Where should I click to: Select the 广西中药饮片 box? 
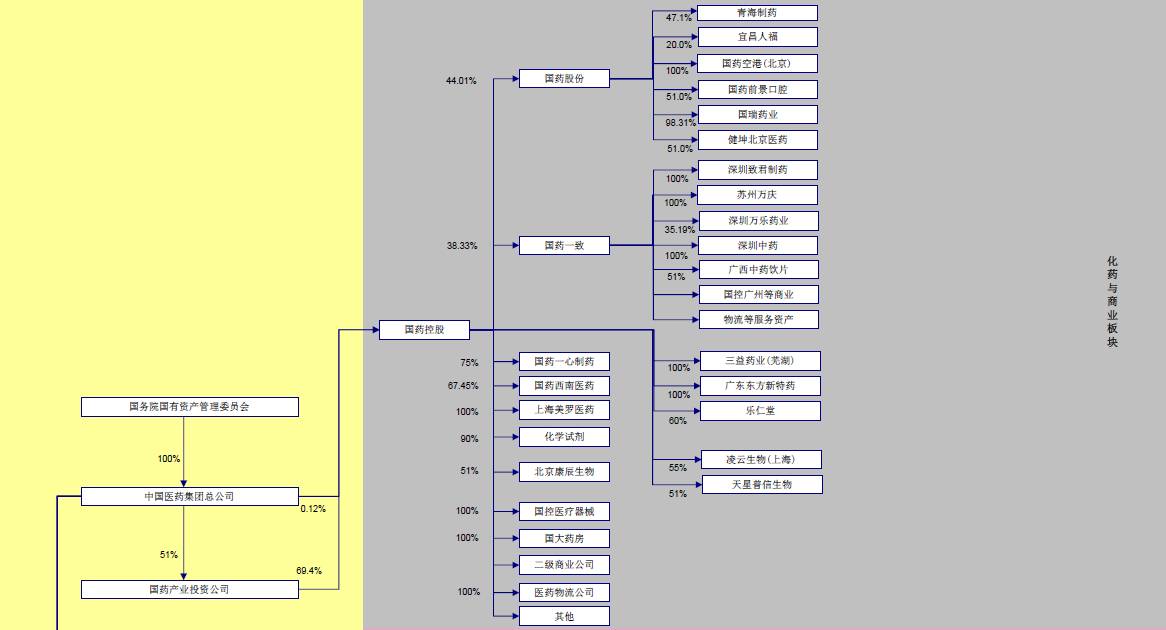(x=758, y=269)
